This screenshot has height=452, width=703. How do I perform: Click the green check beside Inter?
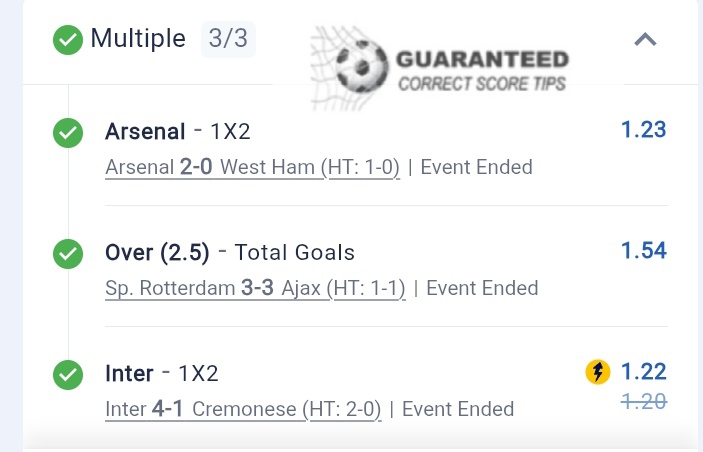pos(68,375)
